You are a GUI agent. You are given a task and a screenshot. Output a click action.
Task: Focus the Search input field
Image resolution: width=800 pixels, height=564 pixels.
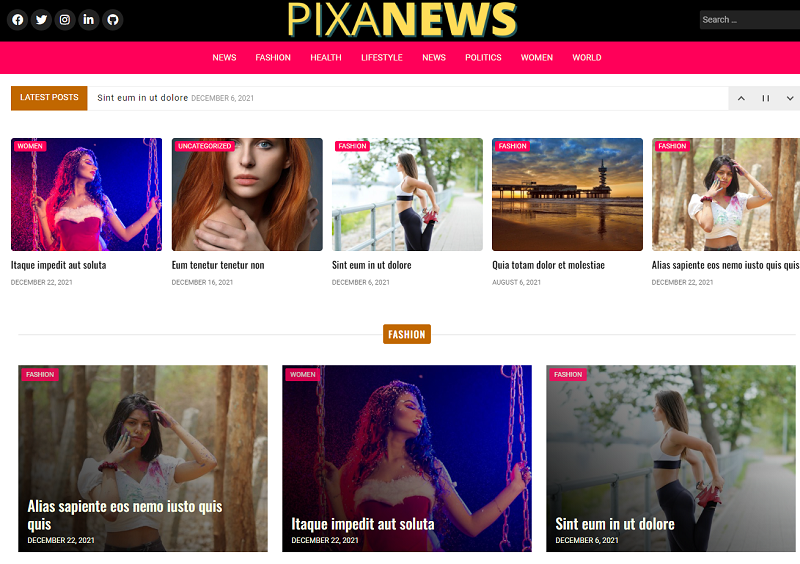749,20
